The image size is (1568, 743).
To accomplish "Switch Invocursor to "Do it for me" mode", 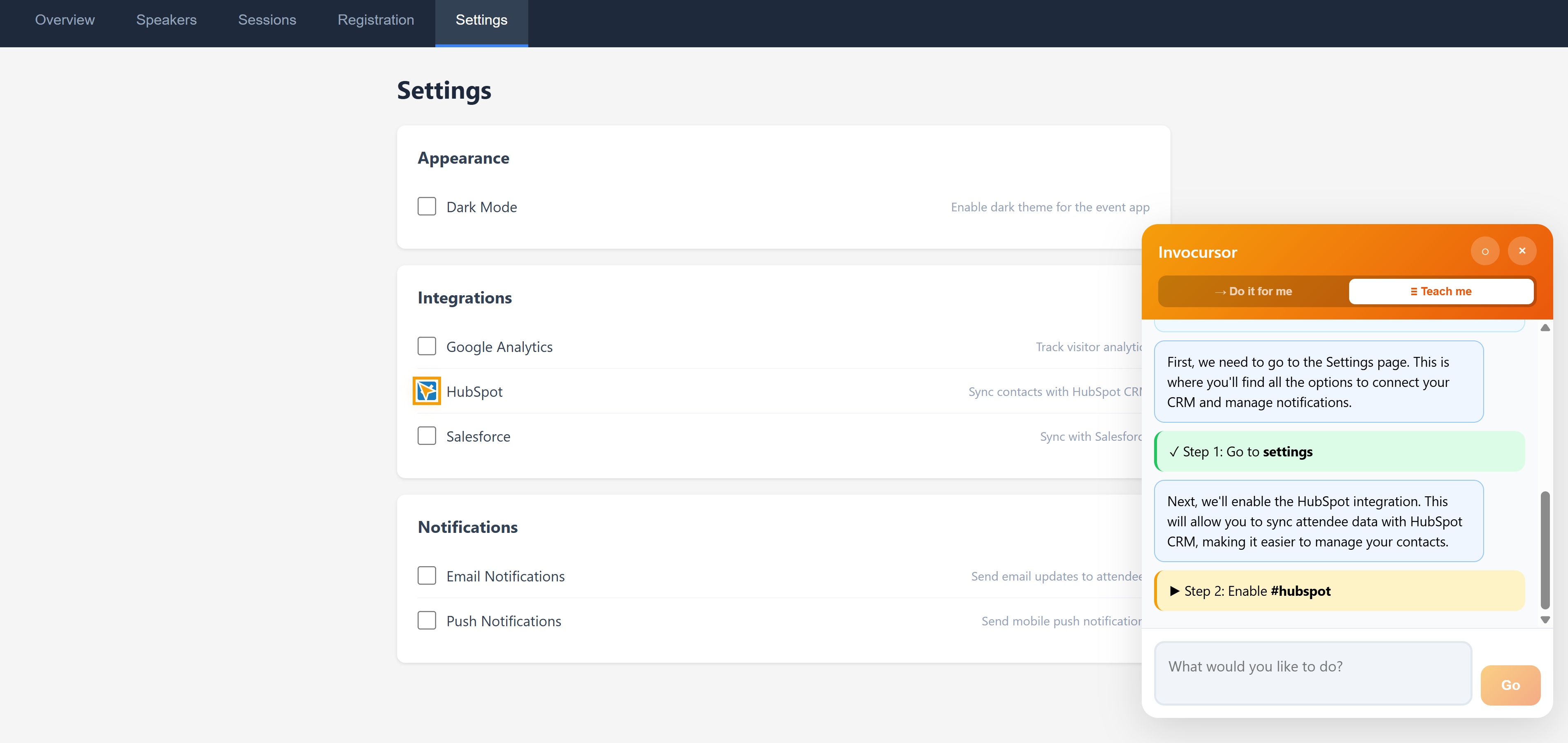I will 1252,291.
